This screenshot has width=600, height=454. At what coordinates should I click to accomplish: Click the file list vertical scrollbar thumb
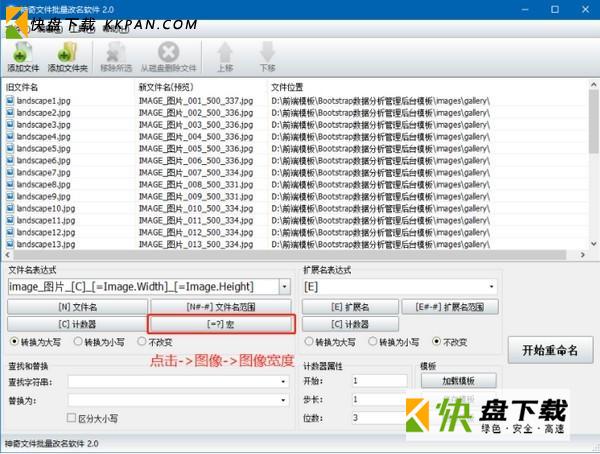tap(593, 121)
